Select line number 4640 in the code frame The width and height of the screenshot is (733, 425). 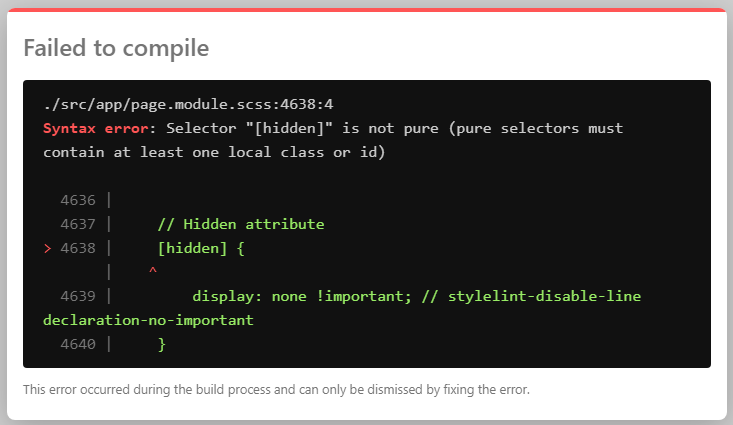tap(77, 344)
